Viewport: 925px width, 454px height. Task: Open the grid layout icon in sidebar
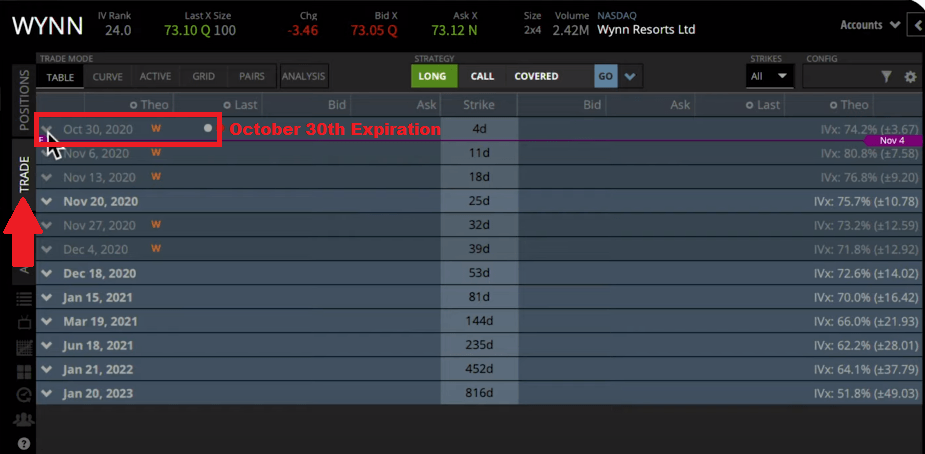coord(24,372)
